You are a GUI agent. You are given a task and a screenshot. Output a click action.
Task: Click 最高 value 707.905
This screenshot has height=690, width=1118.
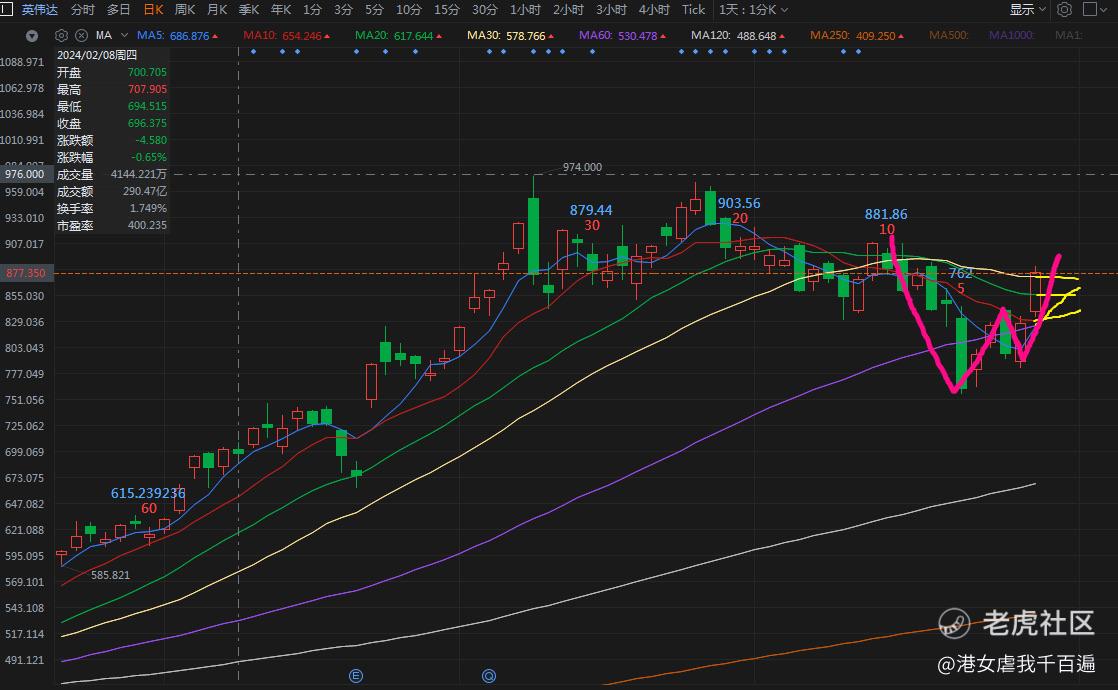[x=147, y=89]
